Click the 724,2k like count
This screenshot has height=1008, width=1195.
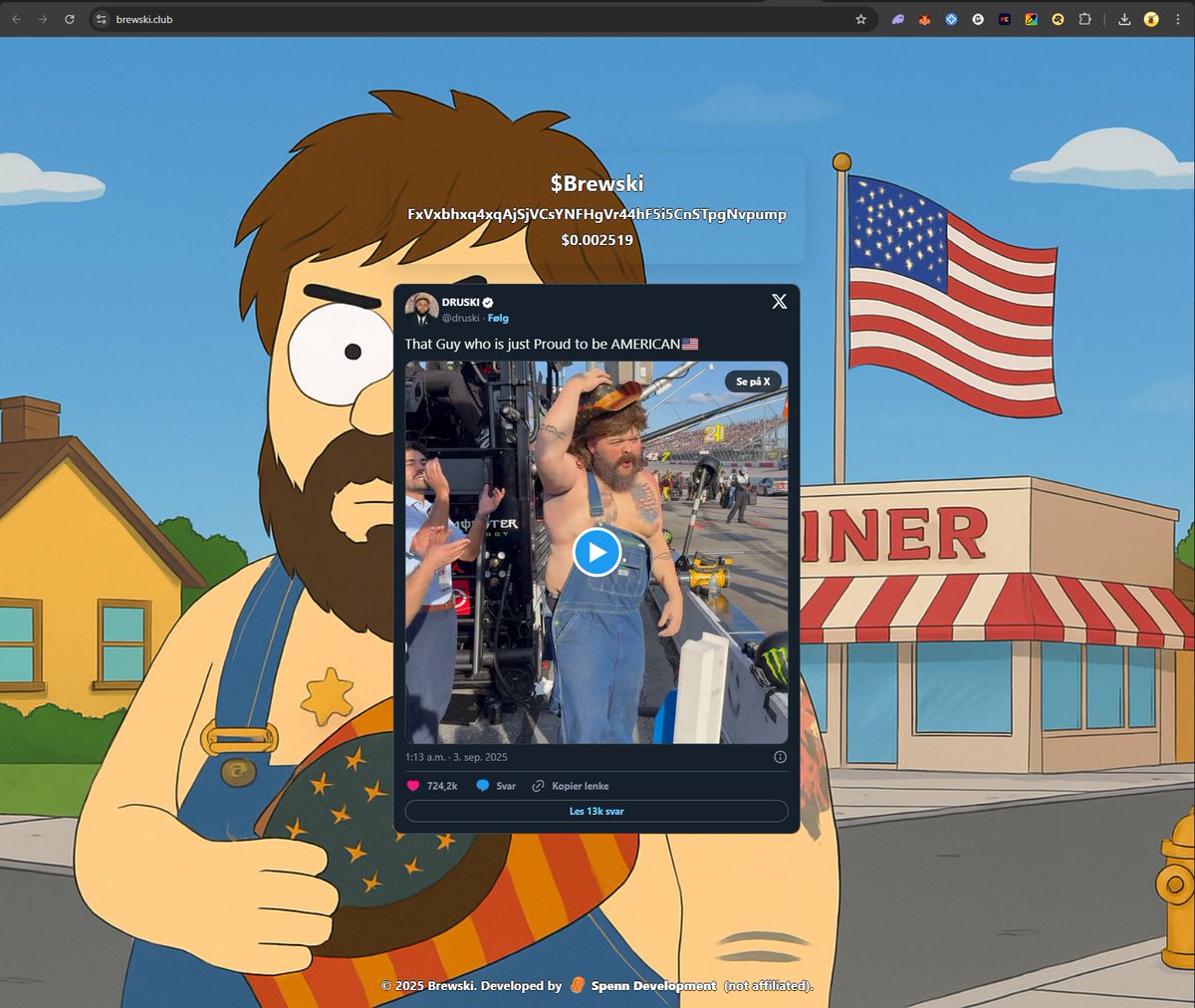pyautogui.click(x=442, y=786)
